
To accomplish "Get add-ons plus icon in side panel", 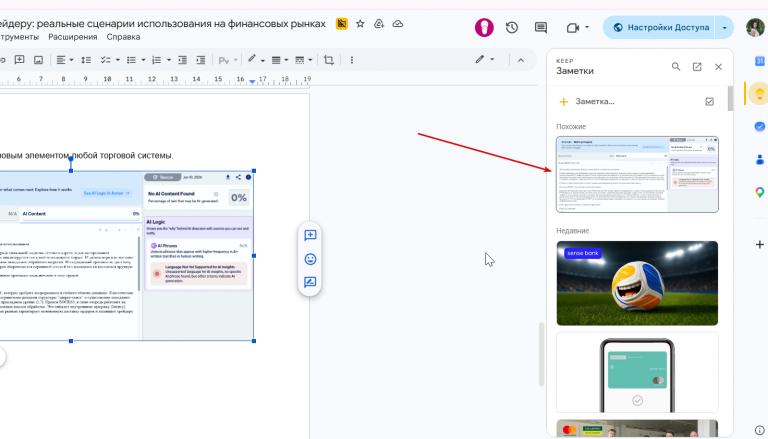I will pos(759,244).
